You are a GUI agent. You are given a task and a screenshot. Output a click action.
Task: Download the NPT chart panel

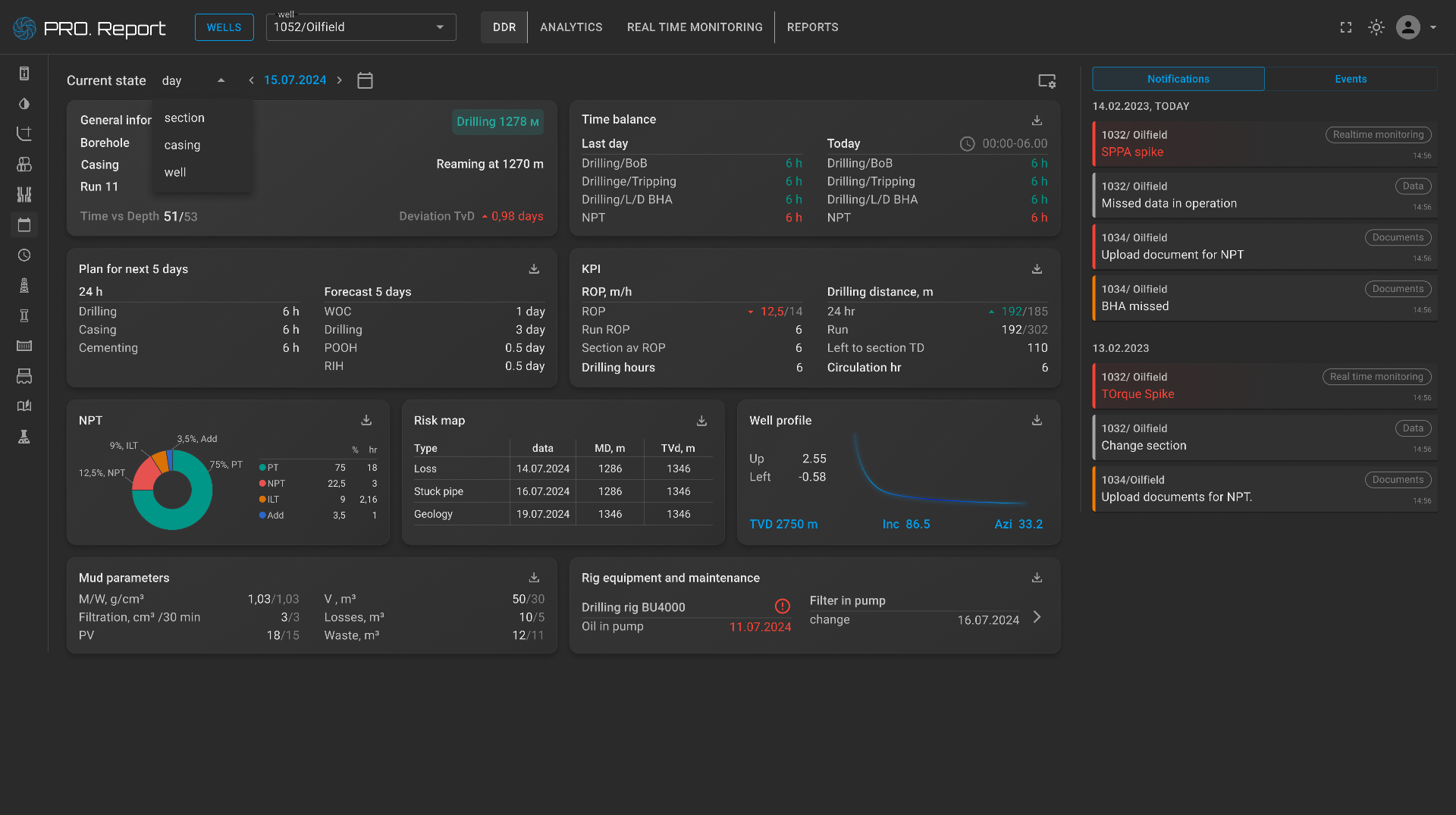point(366,420)
